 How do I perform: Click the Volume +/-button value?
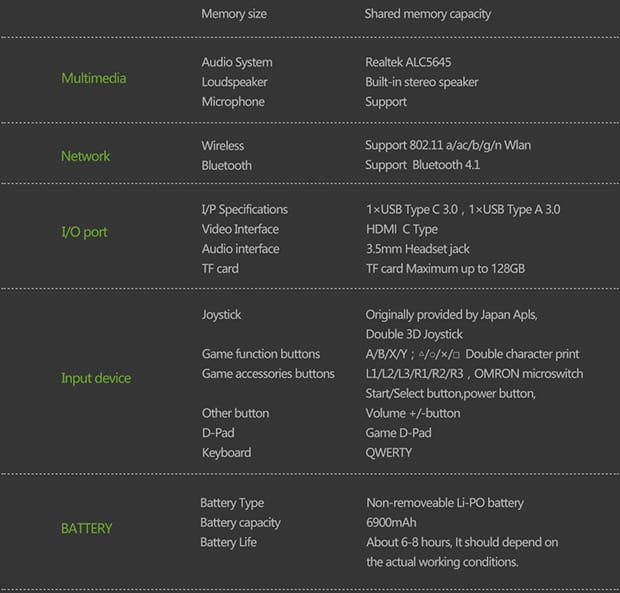(x=412, y=413)
